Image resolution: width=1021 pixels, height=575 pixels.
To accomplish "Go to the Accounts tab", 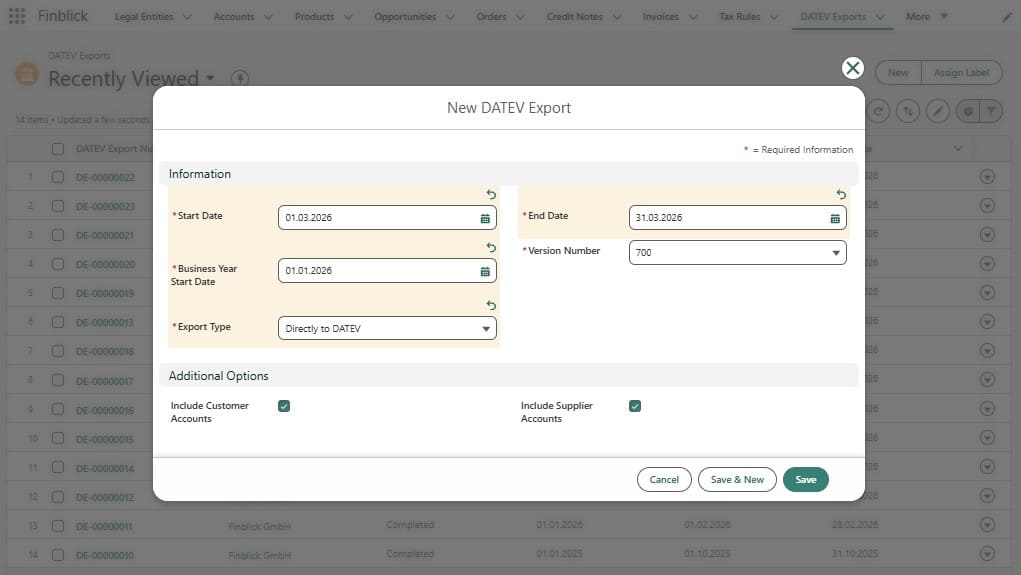I will pos(234,17).
